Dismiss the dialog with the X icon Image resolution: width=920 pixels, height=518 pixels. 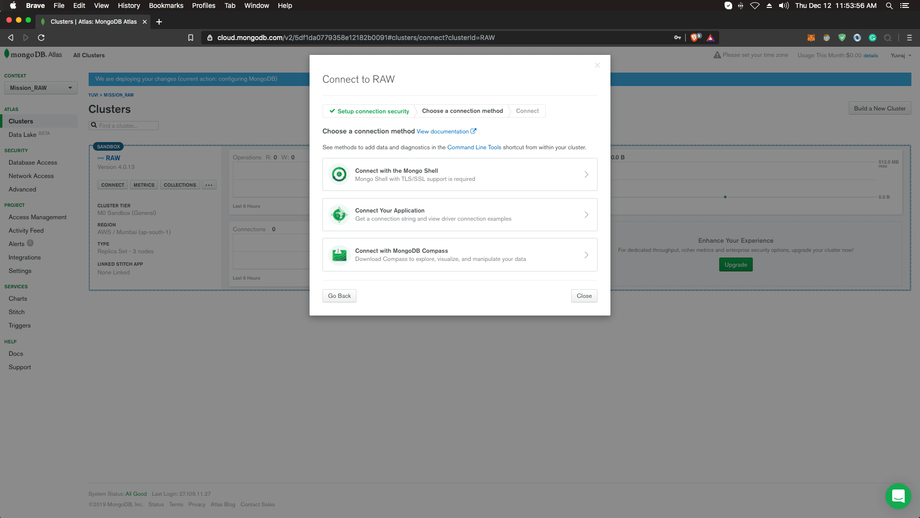(x=597, y=66)
